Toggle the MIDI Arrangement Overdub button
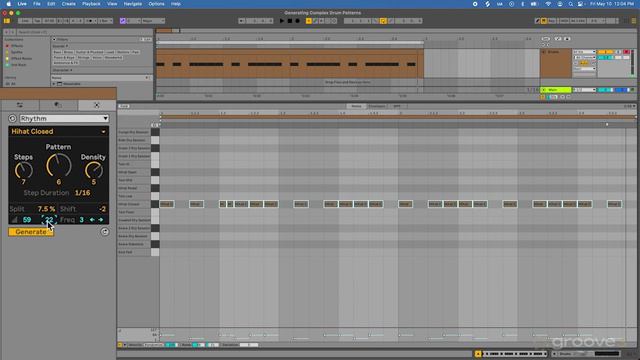 pos(309,21)
